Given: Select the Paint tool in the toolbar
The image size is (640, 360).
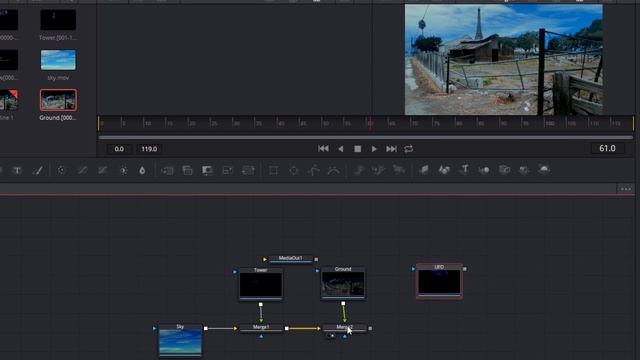Looking at the screenshot, I should click(38, 170).
